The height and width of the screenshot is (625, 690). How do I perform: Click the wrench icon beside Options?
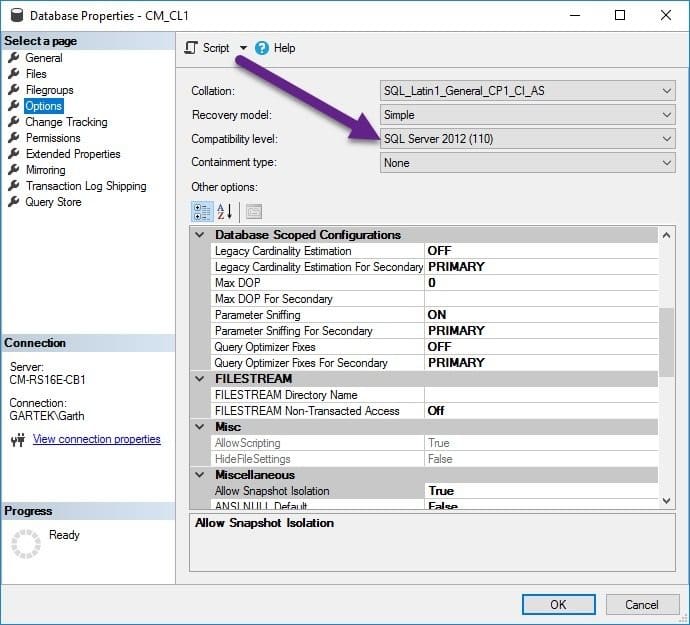click(x=14, y=105)
